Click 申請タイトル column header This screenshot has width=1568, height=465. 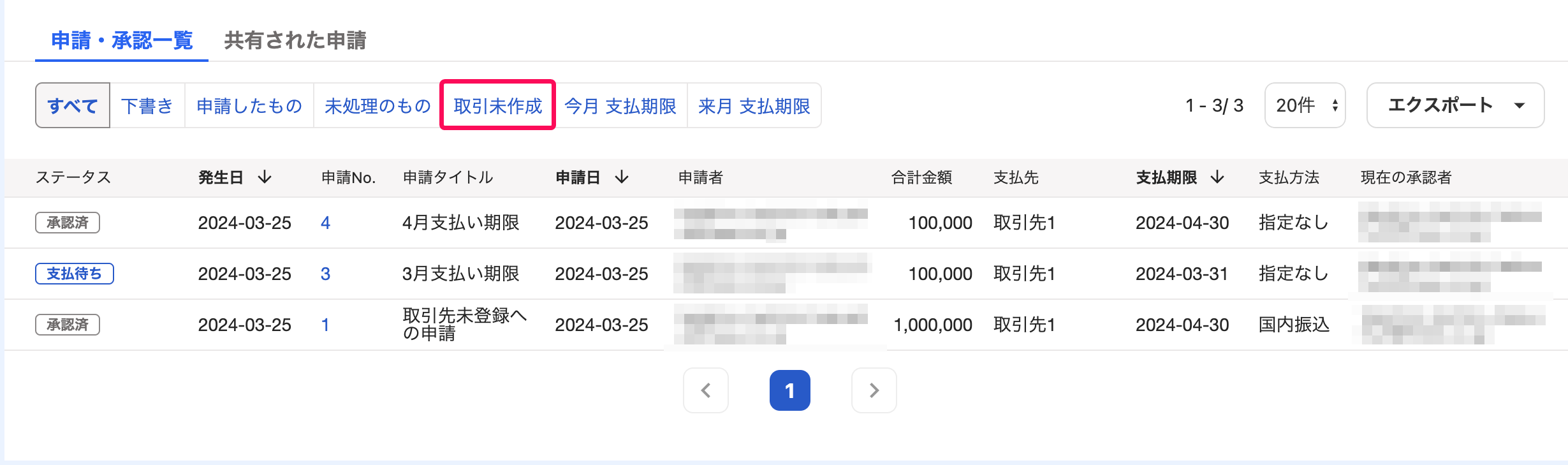tap(448, 177)
